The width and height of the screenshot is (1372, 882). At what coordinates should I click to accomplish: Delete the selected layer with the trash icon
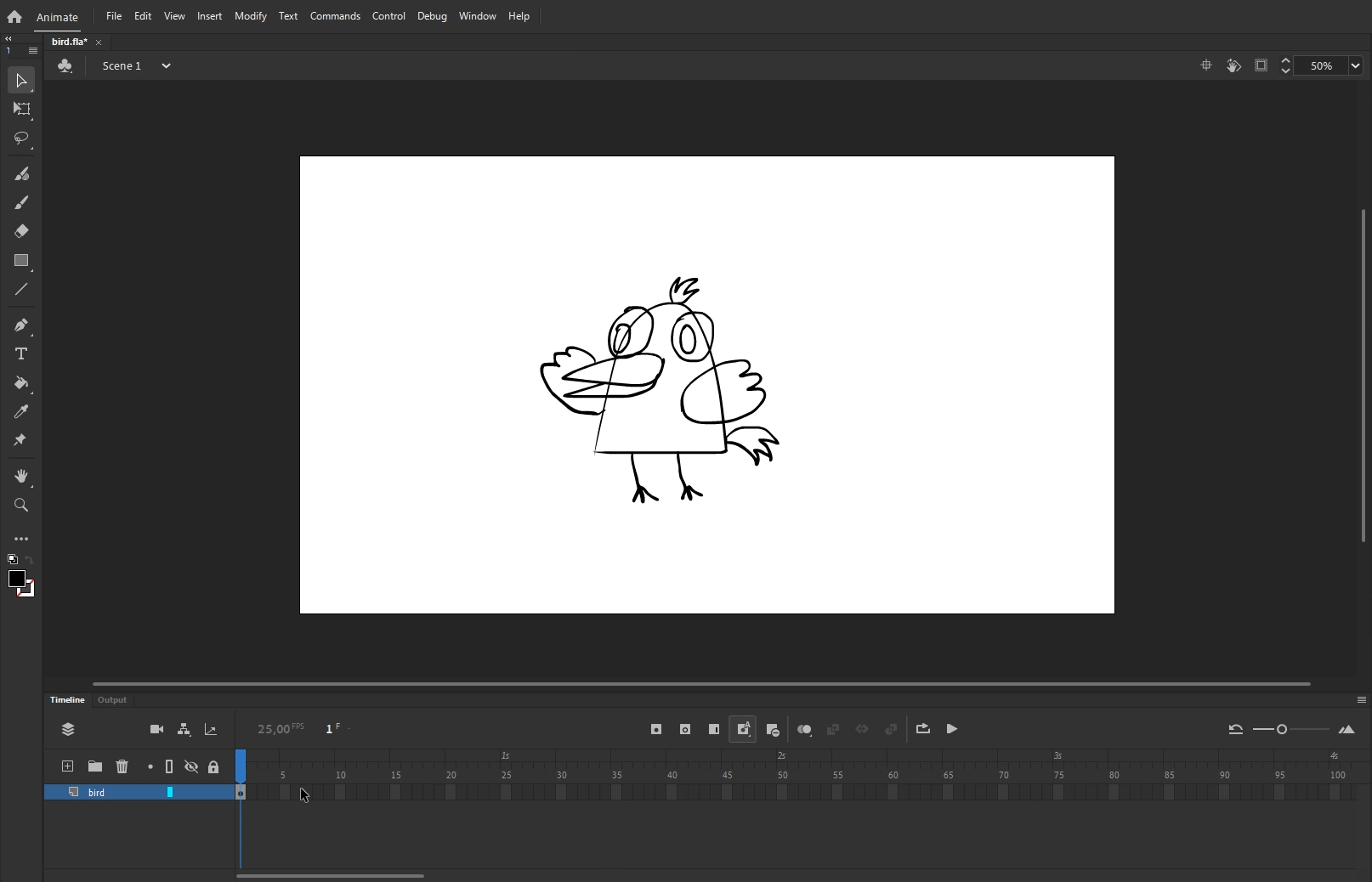click(x=122, y=766)
